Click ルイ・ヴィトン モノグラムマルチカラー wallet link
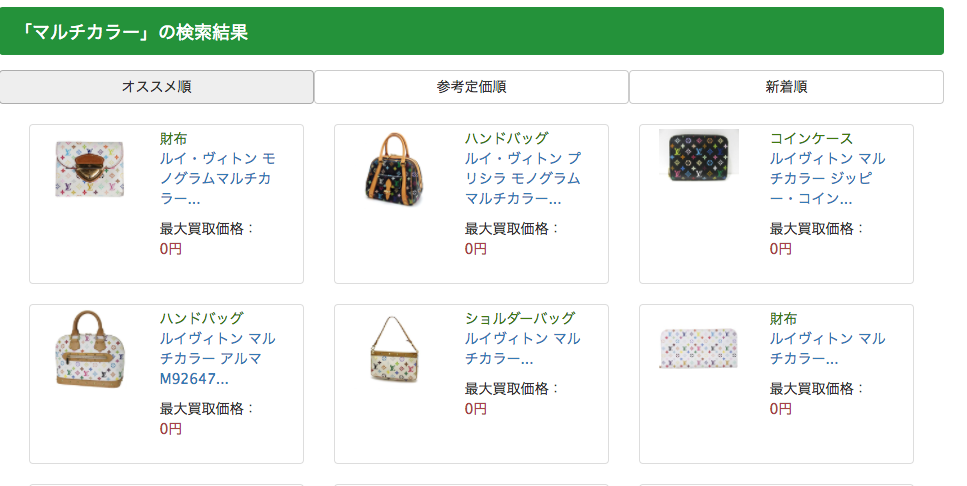The width and height of the screenshot is (967, 486). [x=216, y=178]
